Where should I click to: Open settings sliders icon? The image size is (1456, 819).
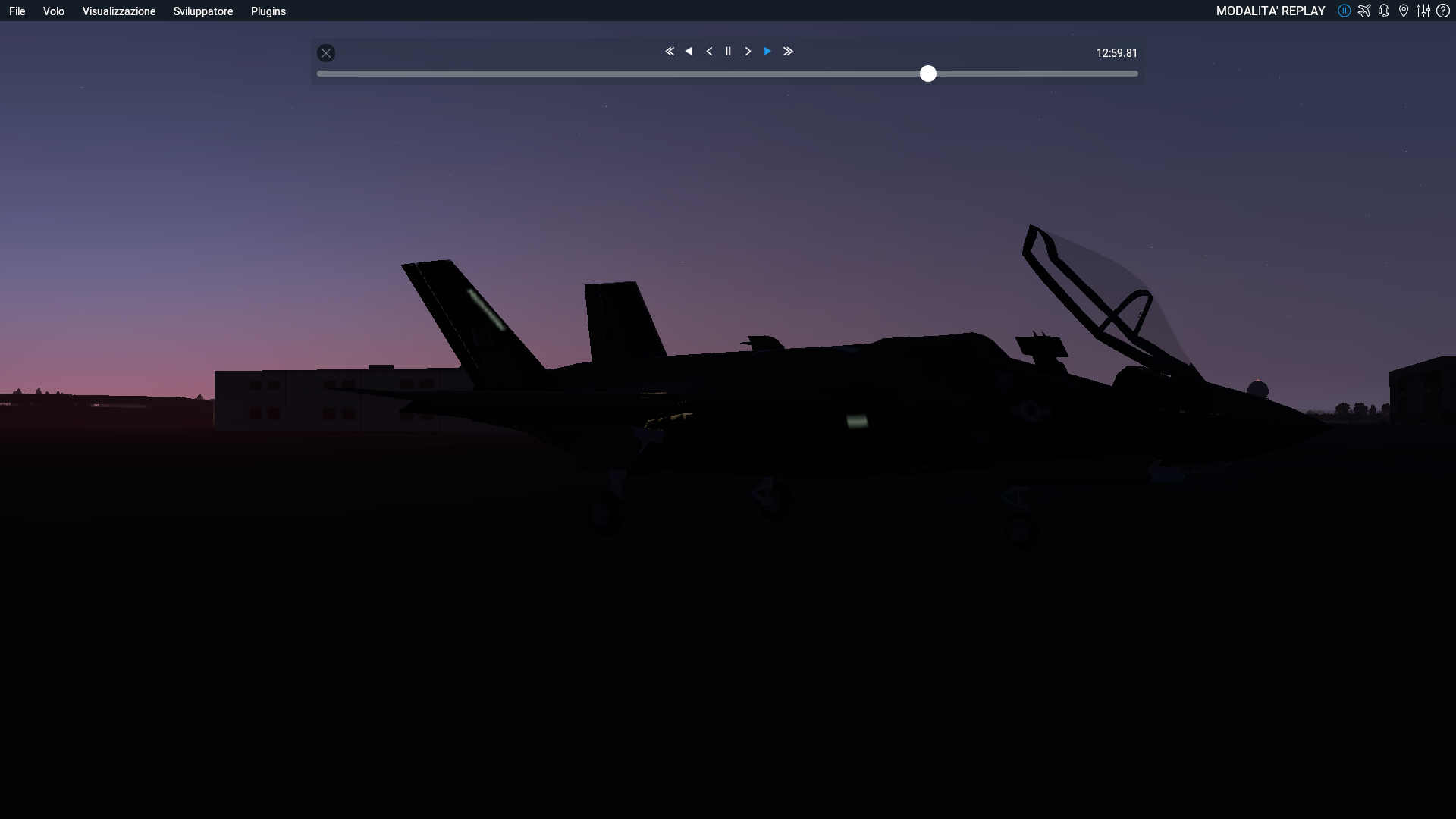pos(1423,11)
